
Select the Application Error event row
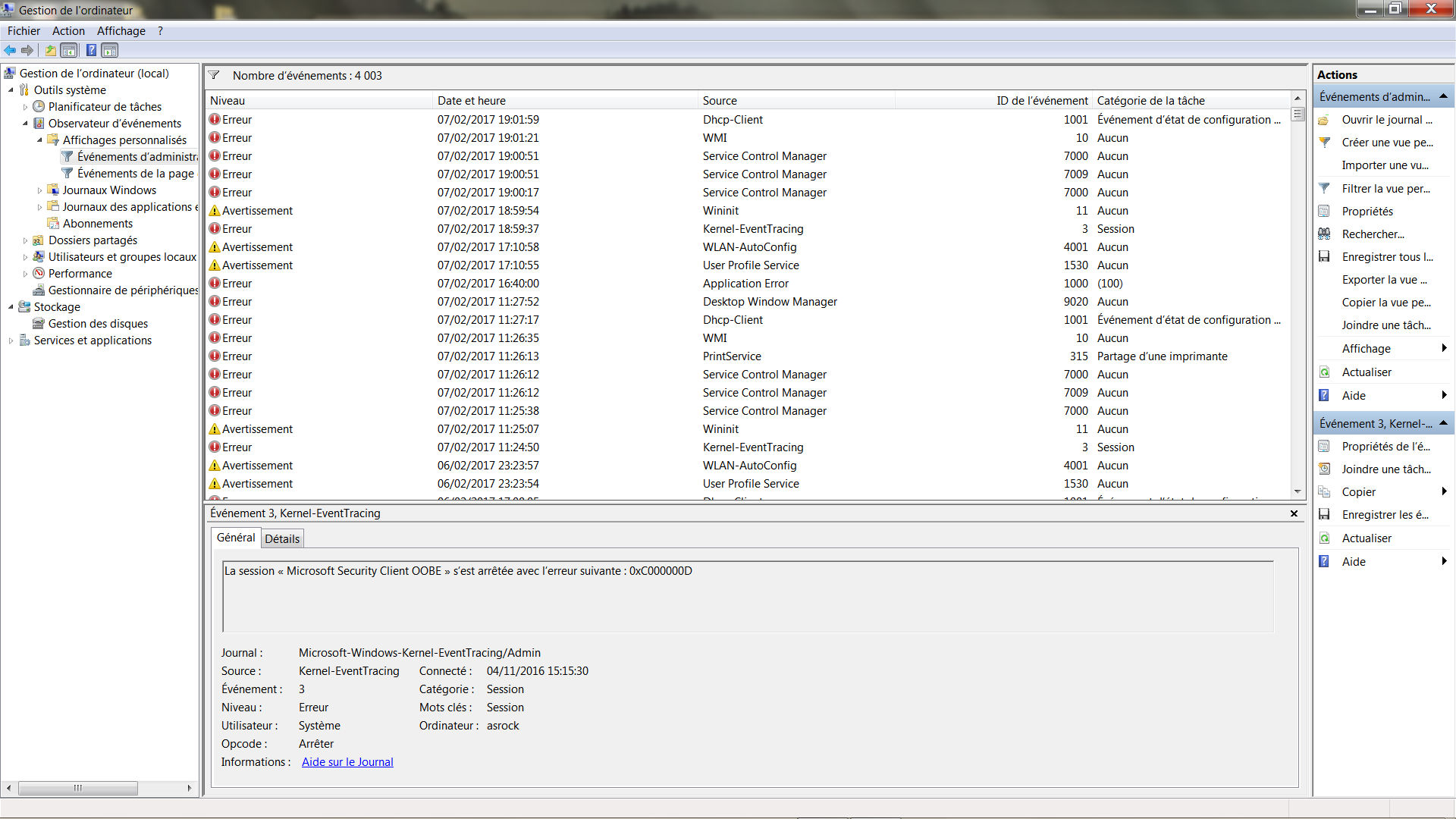coord(745,284)
